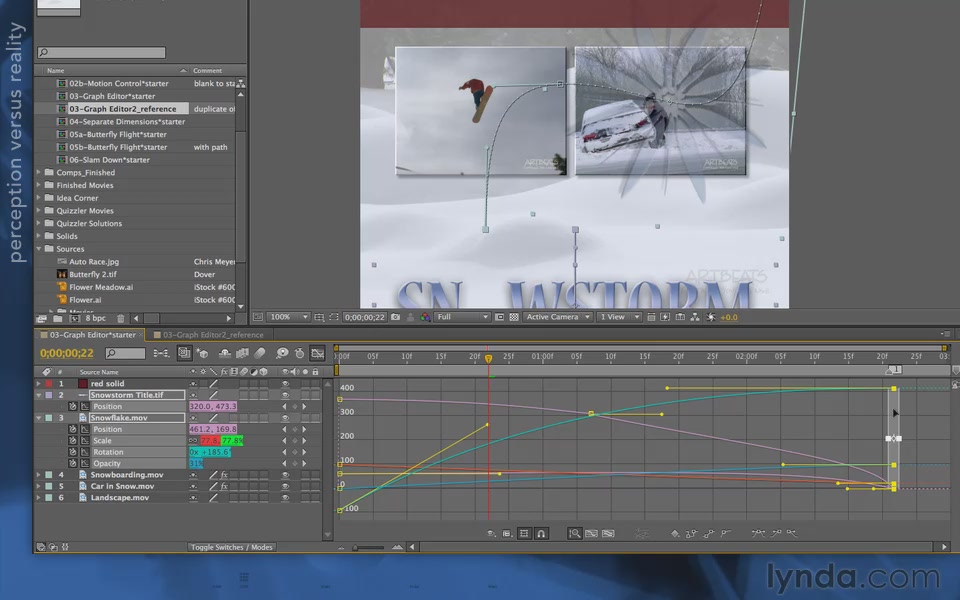The height and width of the screenshot is (600, 960).
Task: Click the Brainstorm icon in the timeline
Action: click(282, 353)
